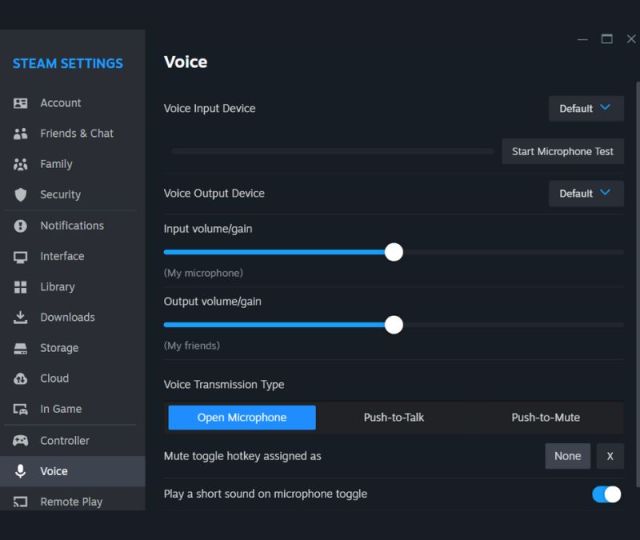Open the Downloads arrow icon
This screenshot has width=640, height=540.
point(20,317)
